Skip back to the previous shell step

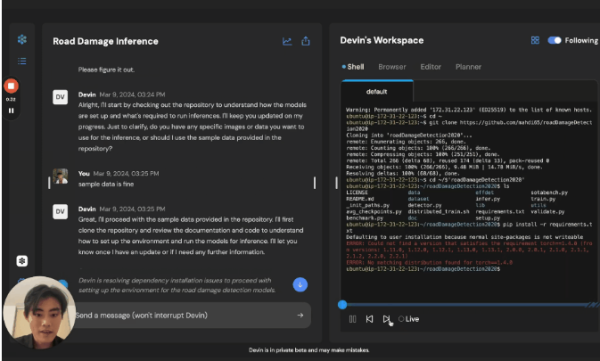click(369, 319)
